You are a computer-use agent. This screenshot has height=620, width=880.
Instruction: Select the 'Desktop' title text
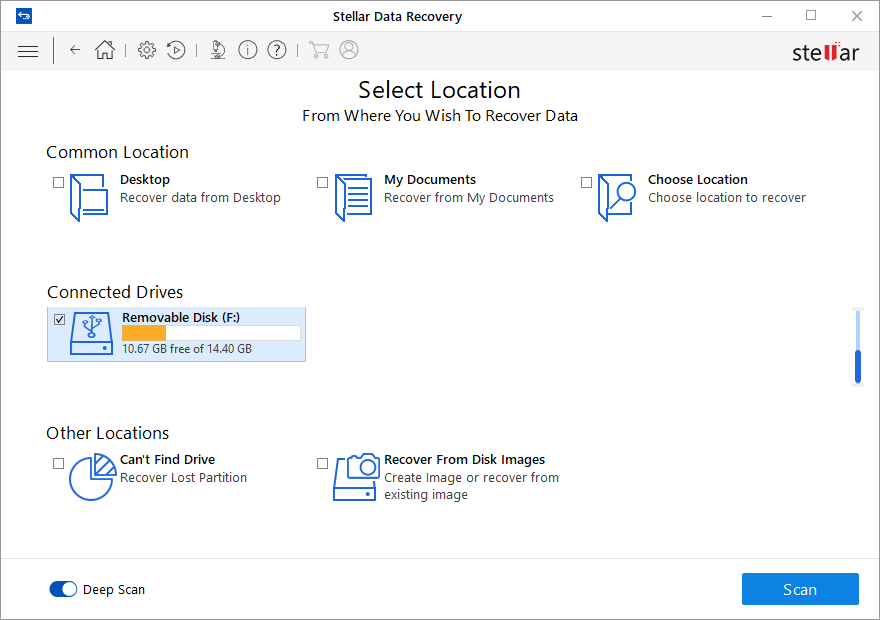[x=145, y=180]
